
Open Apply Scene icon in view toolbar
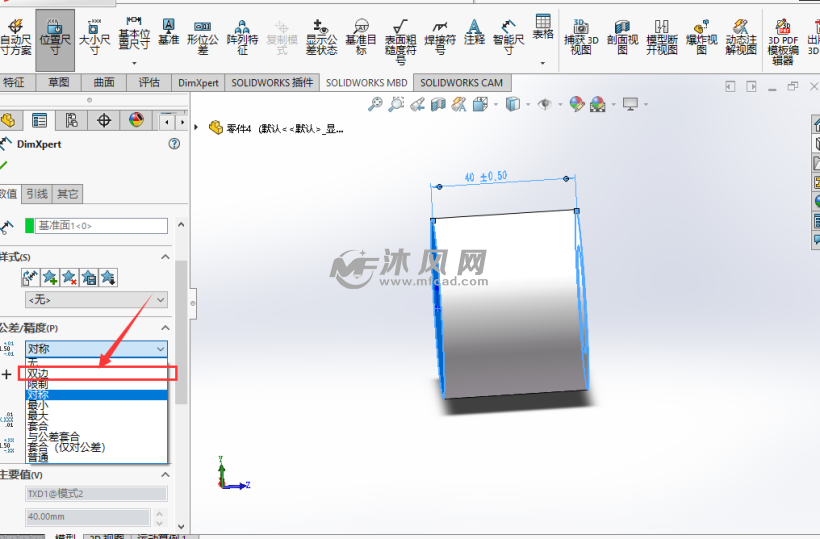598,104
